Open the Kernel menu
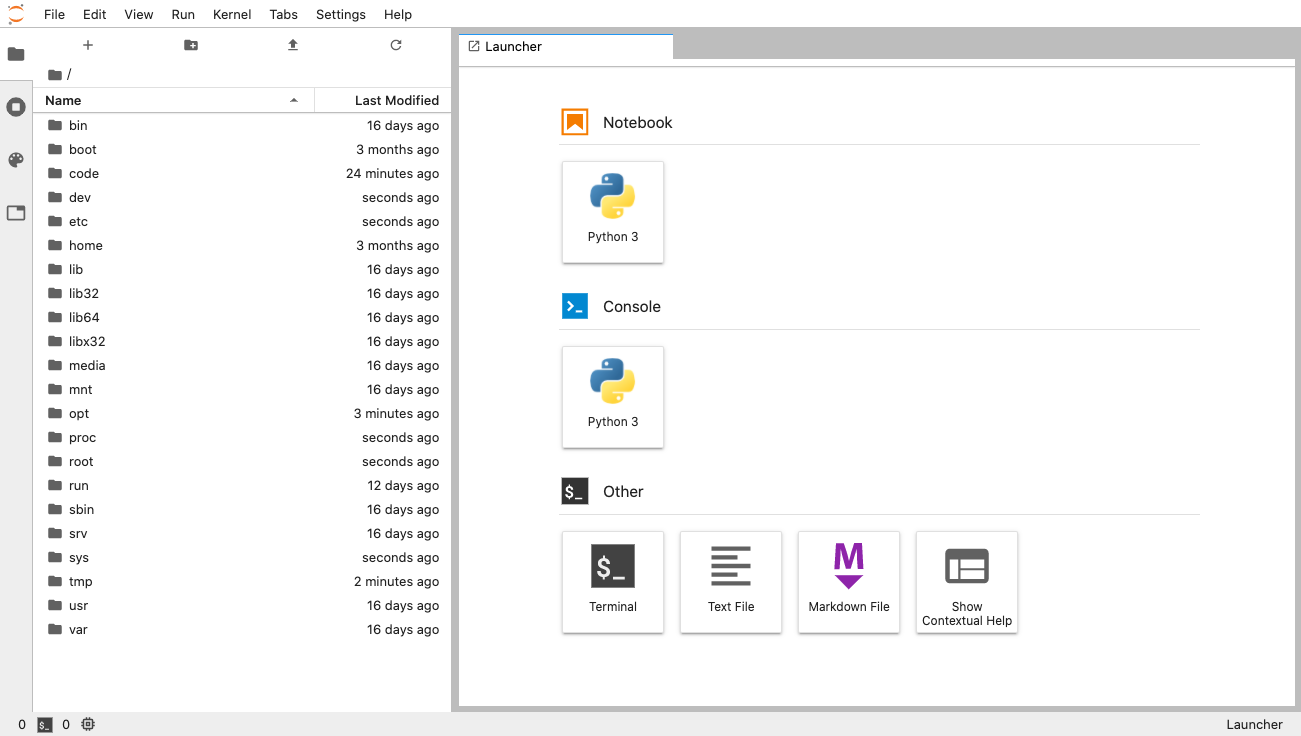The height and width of the screenshot is (736, 1301). click(231, 14)
